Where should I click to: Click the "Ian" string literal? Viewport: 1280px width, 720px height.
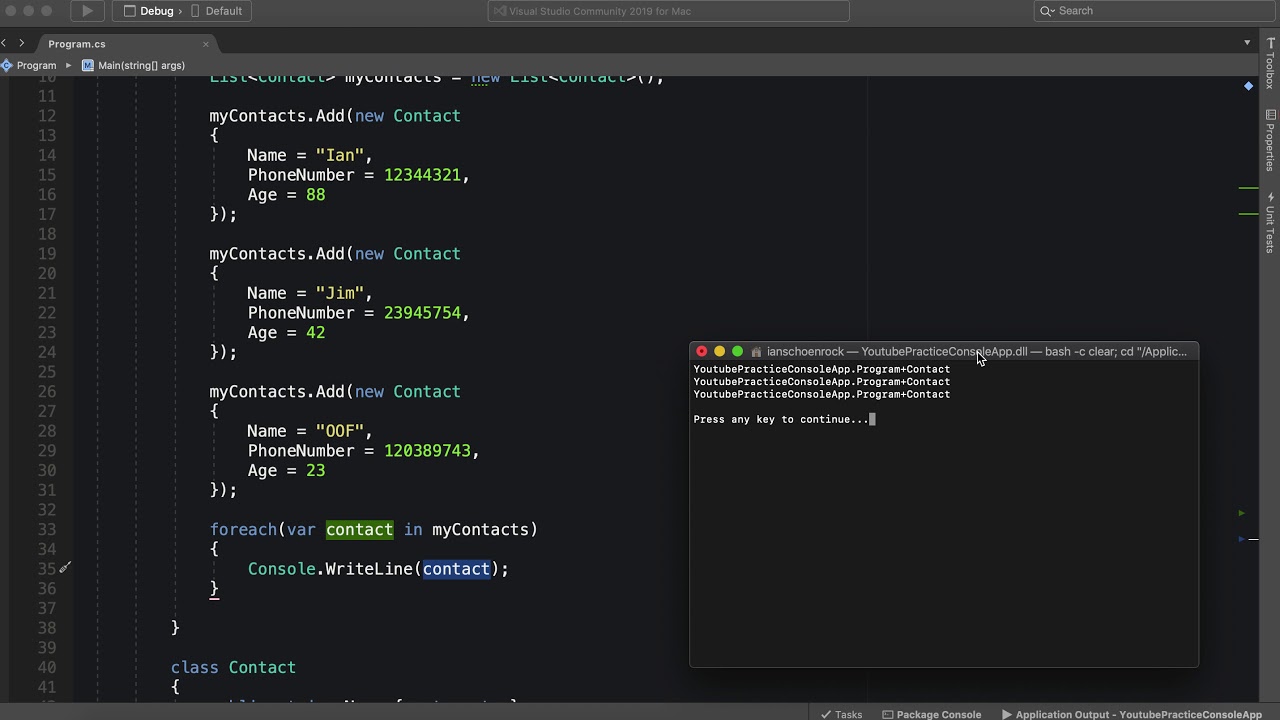(x=340, y=155)
